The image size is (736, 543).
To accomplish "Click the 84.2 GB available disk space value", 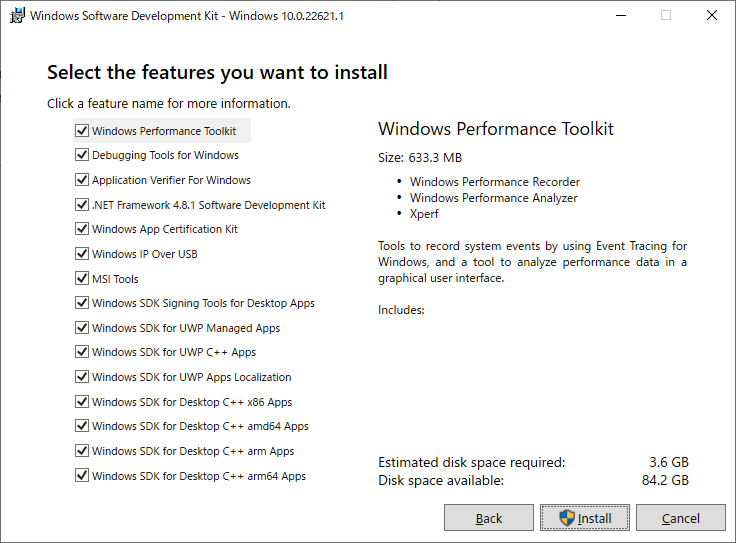I will click(665, 480).
